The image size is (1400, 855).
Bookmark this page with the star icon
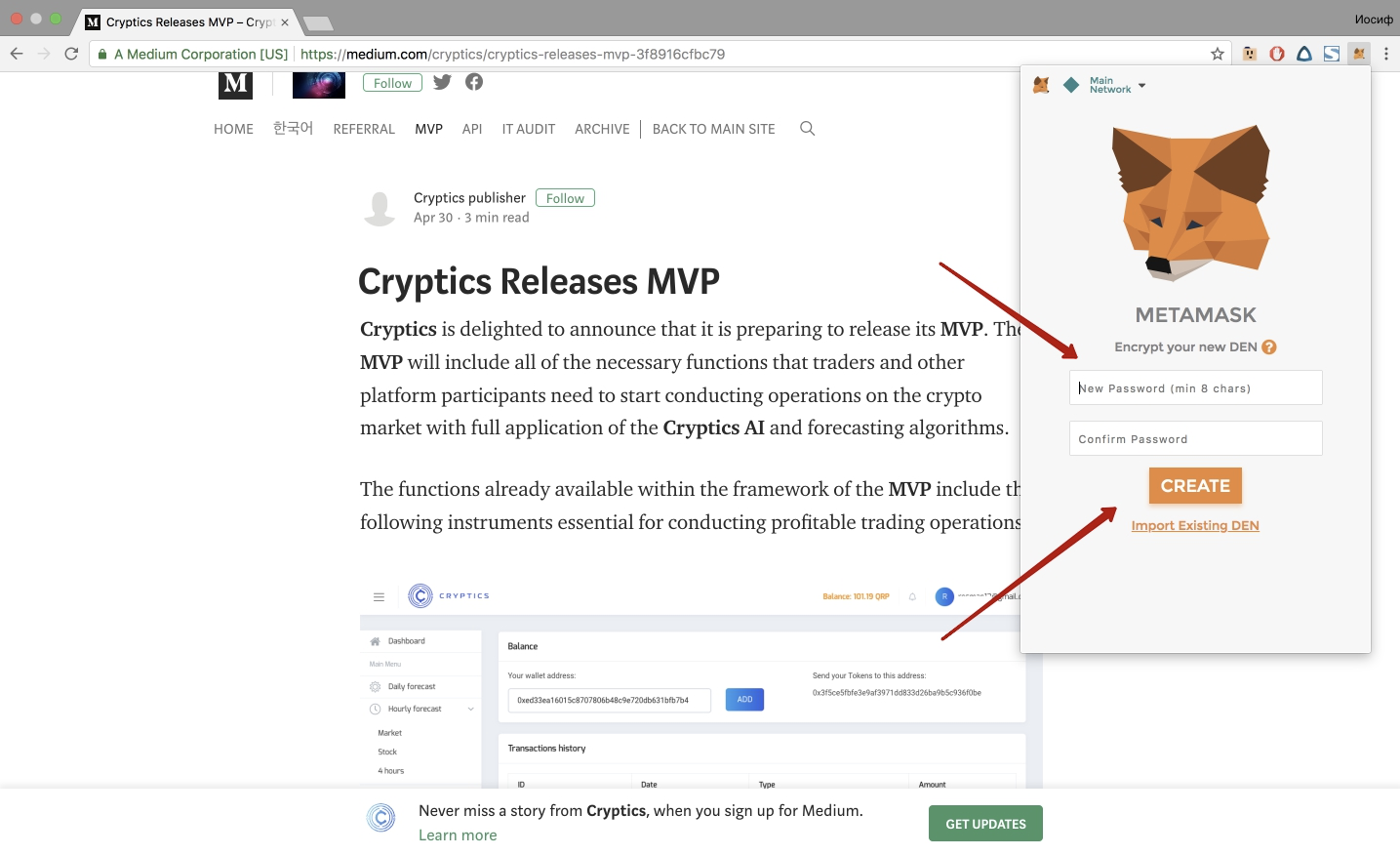pyautogui.click(x=1218, y=54)
